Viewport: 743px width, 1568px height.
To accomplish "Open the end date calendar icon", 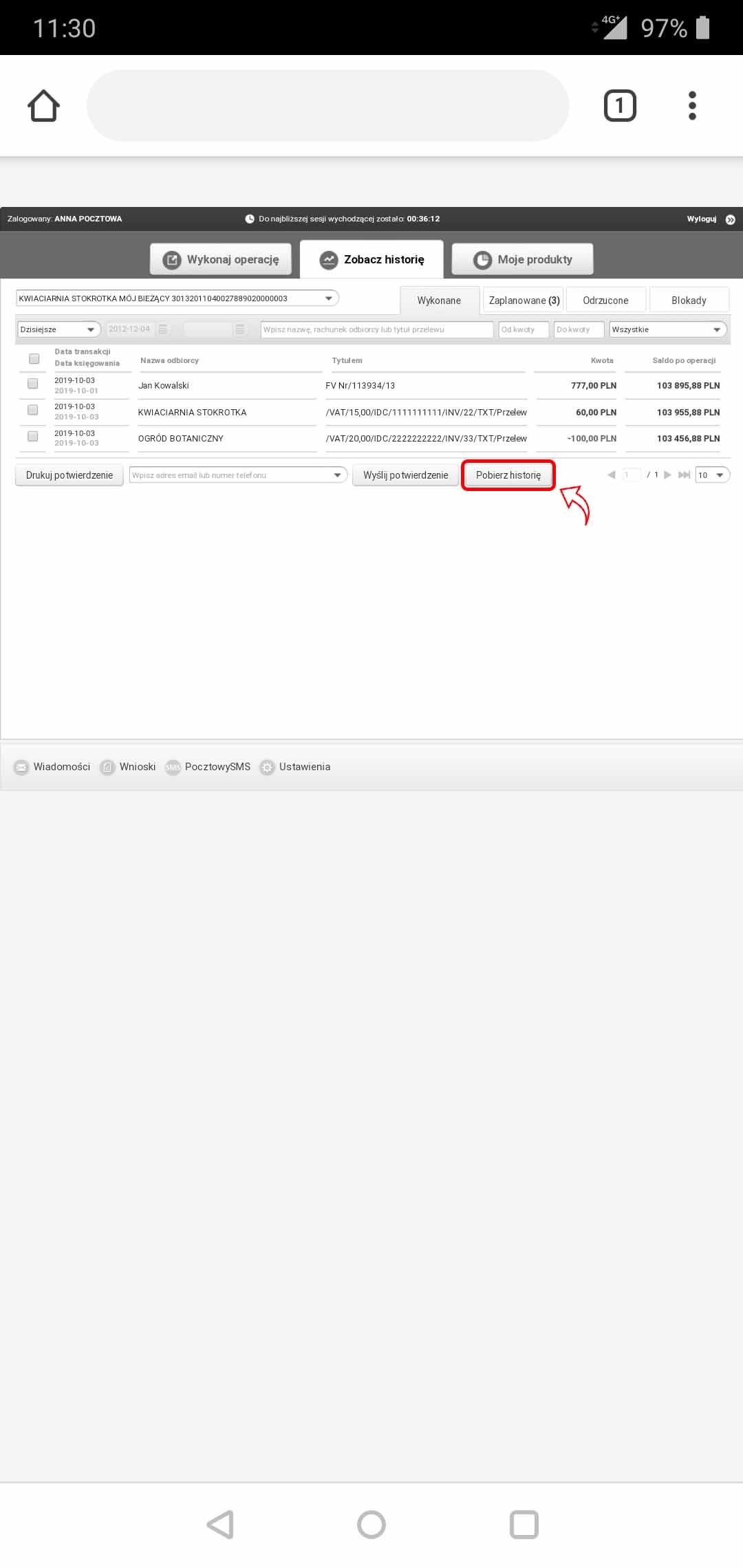I will point(240,329).
